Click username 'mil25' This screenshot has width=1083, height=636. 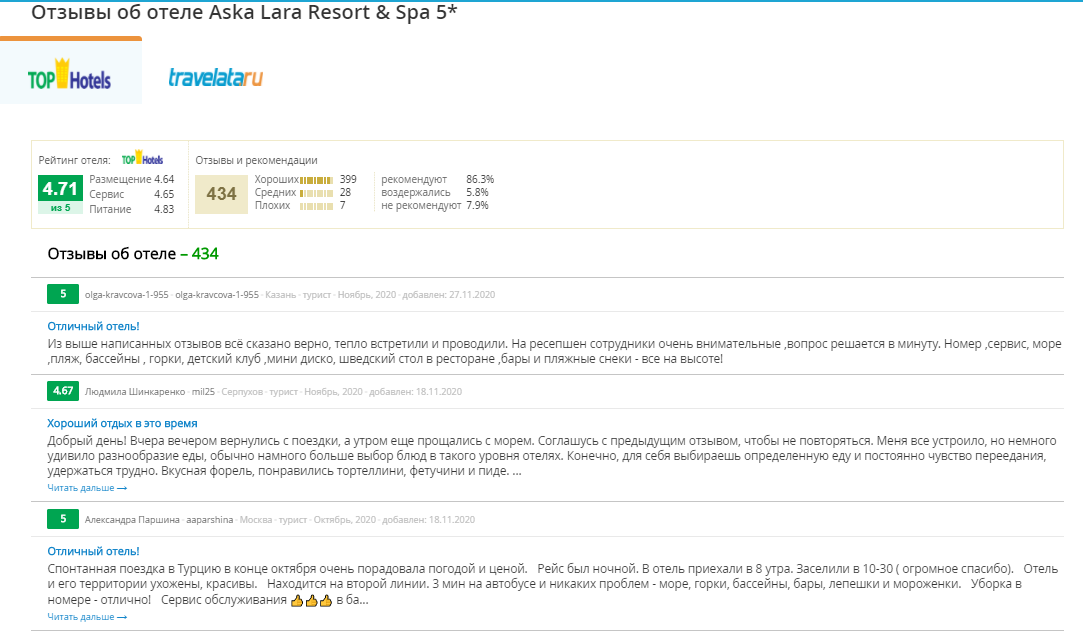(203, 392)
